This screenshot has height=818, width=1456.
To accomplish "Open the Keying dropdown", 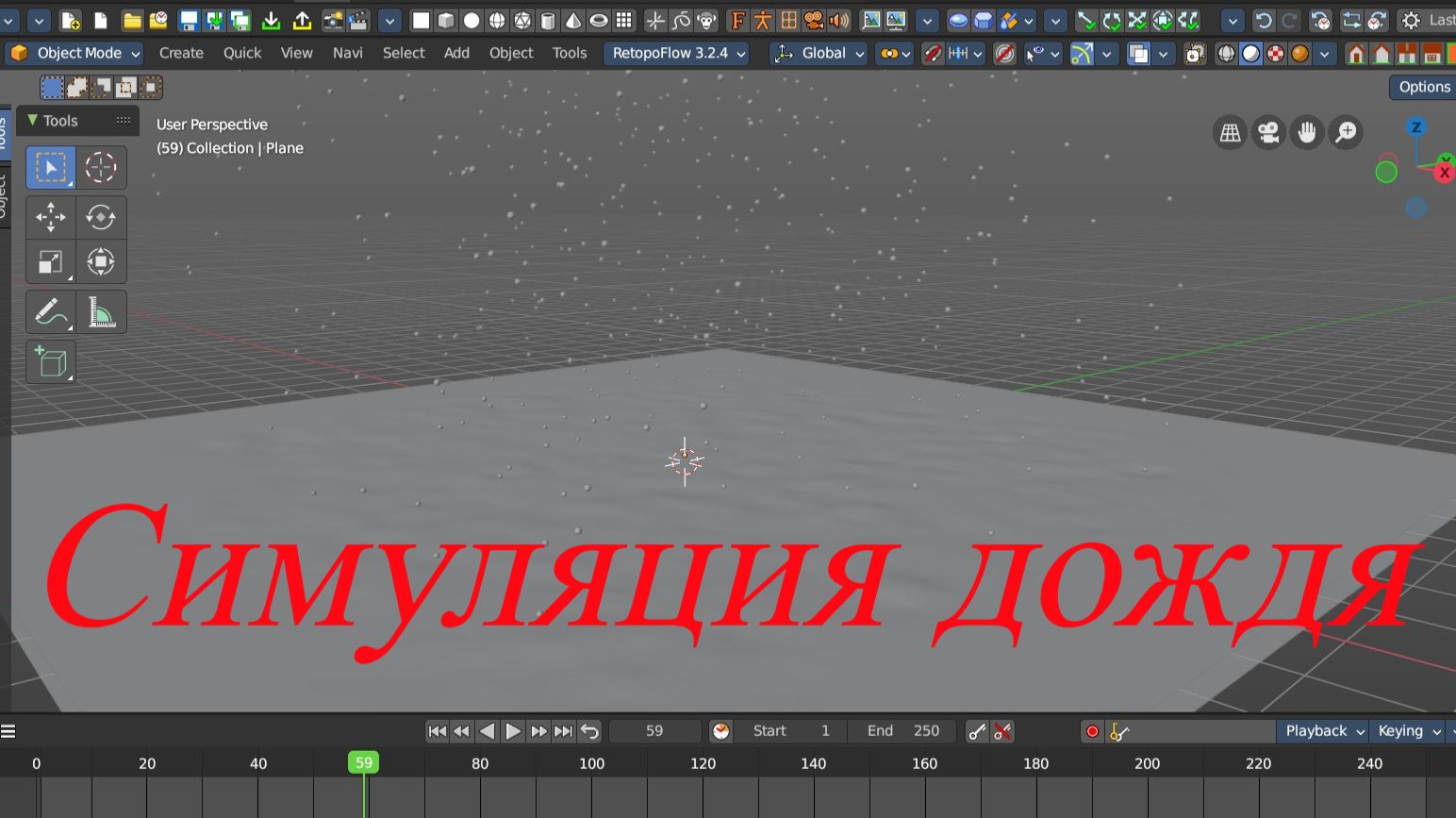I will 1410,731.
